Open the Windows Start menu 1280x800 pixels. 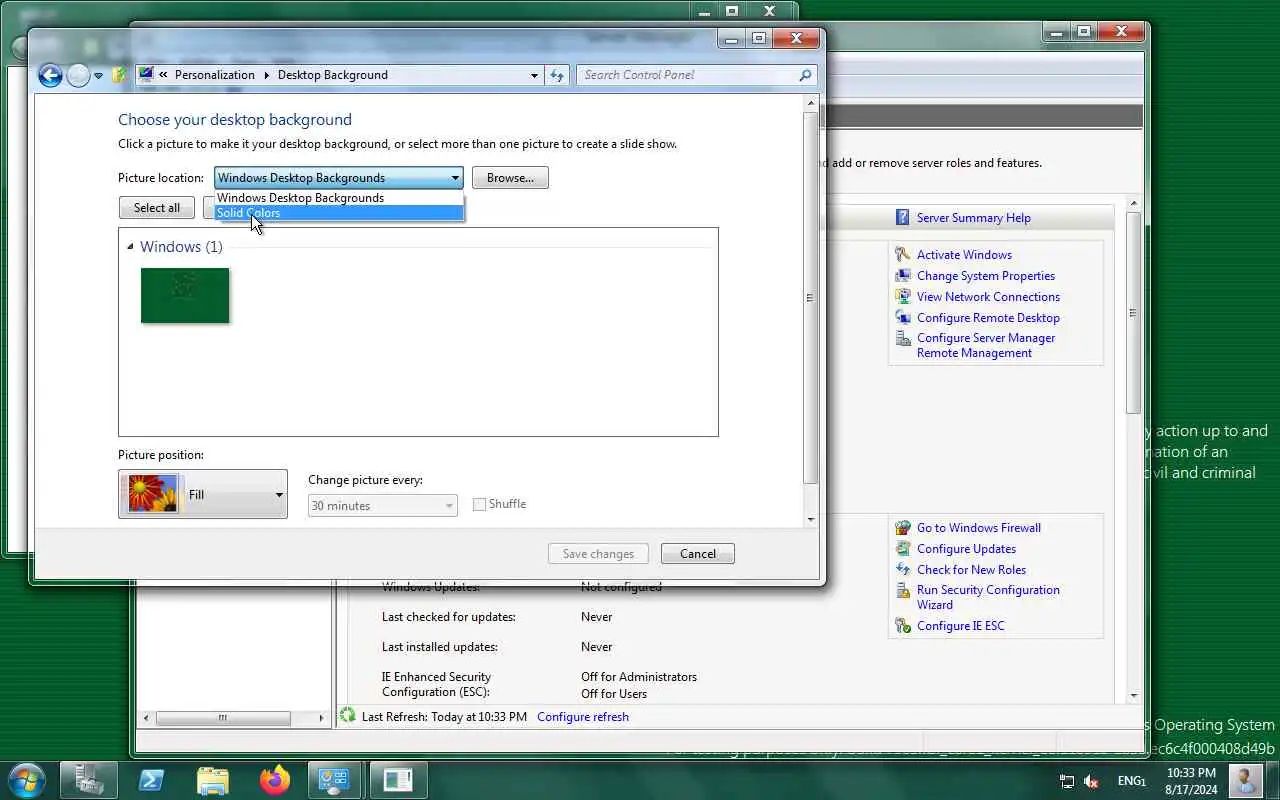tap(26, 779)
